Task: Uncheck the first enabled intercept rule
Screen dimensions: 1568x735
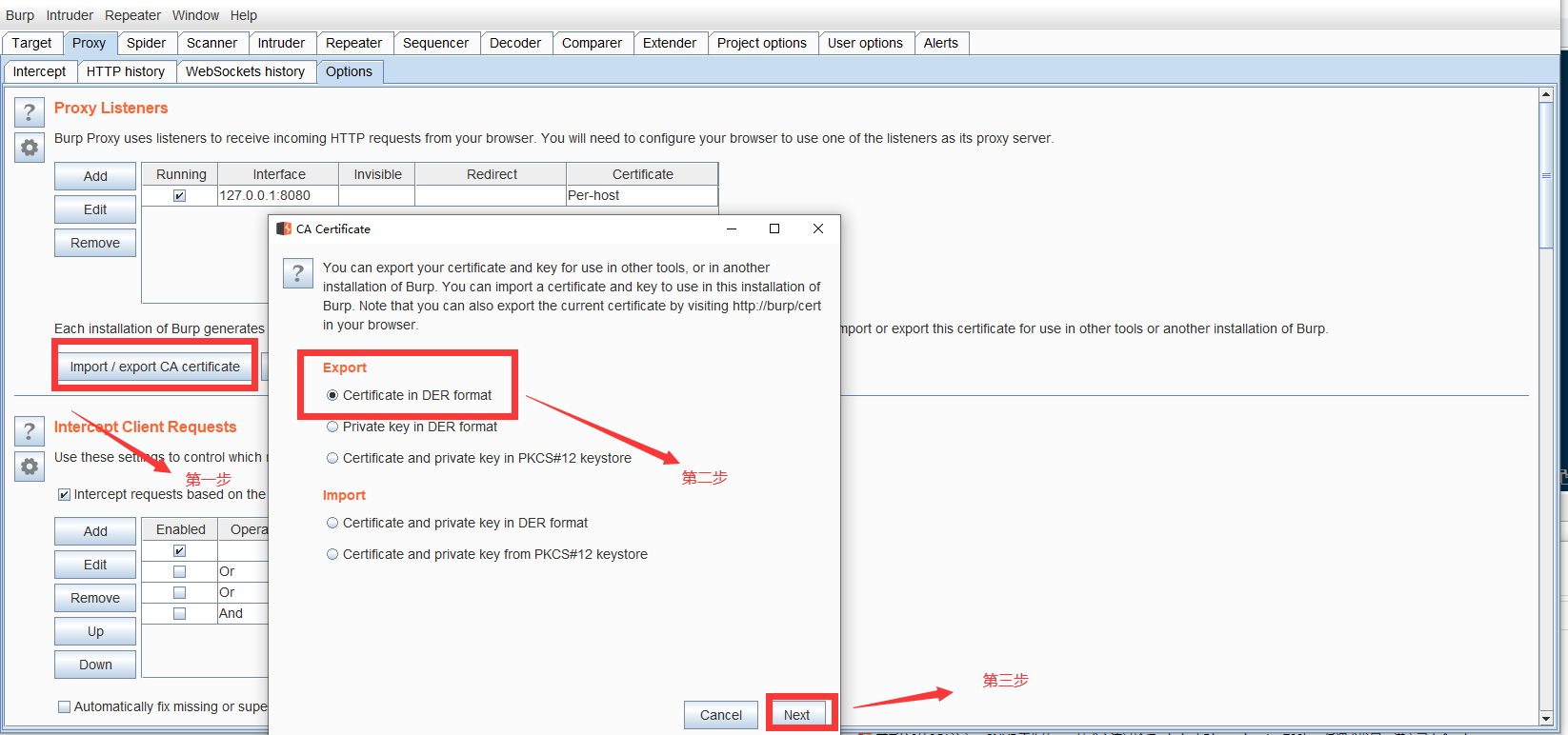Action: [x=179, y=550]
